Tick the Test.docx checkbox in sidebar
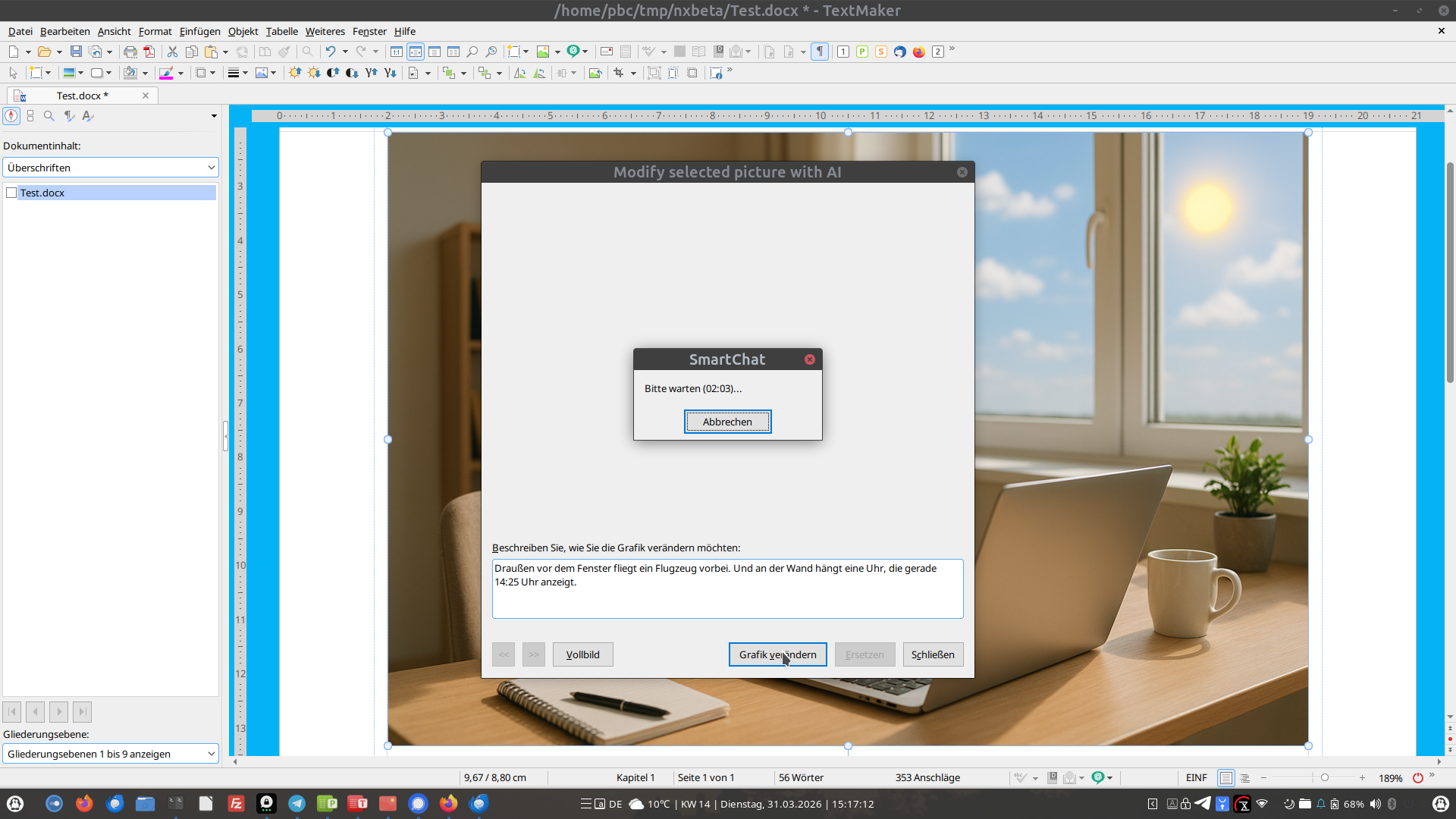 click(11, 193)
